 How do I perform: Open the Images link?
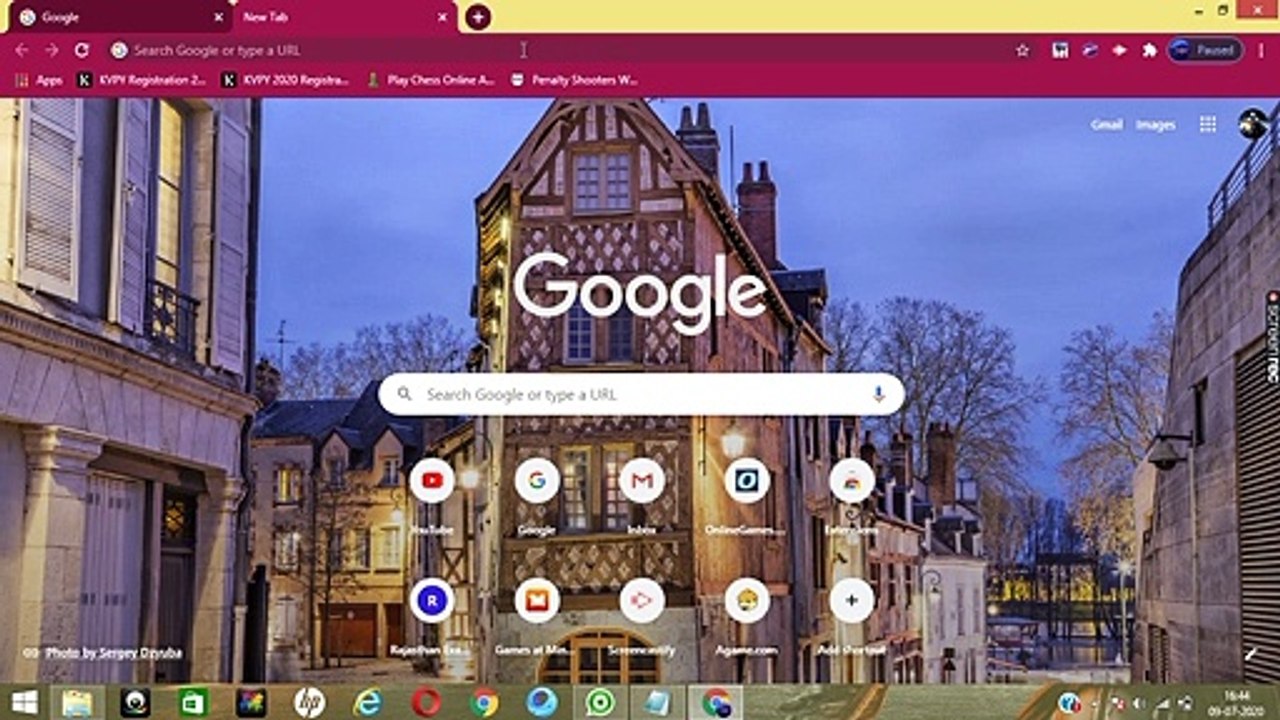[x=1155, y=125]
